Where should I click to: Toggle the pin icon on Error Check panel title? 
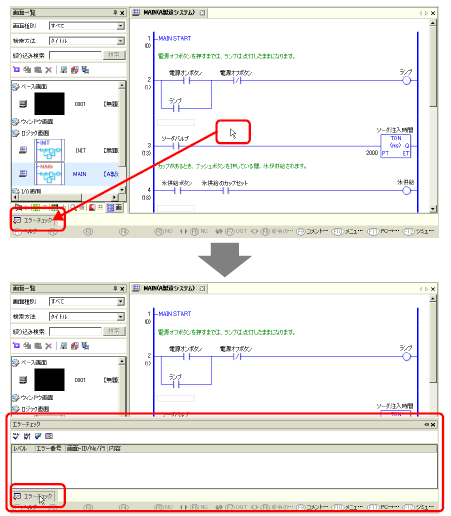point(426,424)
